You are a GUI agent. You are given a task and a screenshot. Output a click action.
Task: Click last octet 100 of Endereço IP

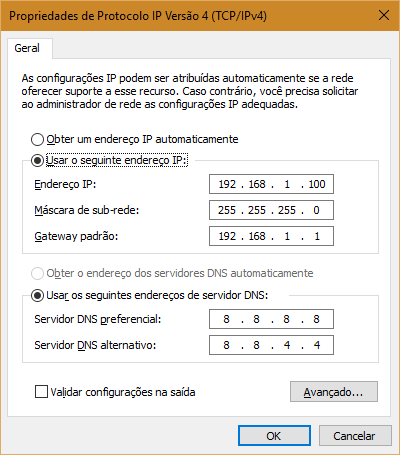pyautogui.click(x=317, y=184)
